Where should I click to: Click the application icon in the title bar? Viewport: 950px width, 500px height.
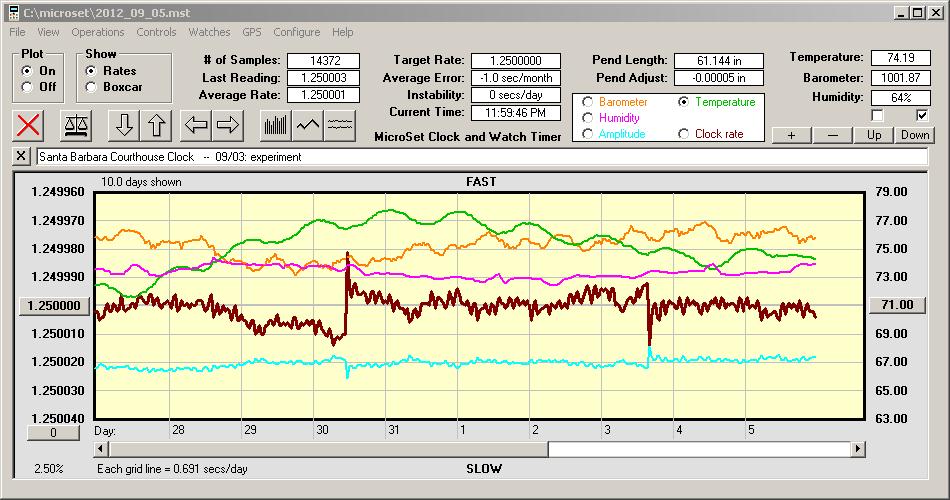point(13,12)
